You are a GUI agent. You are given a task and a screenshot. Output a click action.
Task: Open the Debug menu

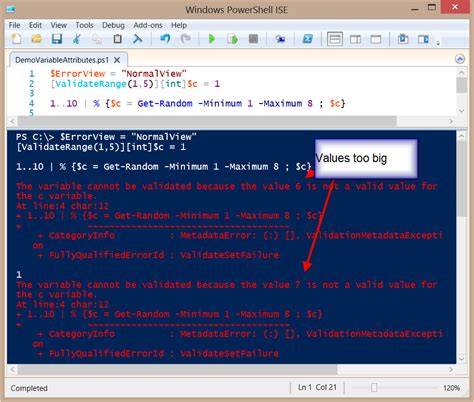pyautogui.click(x=113, y=25)
